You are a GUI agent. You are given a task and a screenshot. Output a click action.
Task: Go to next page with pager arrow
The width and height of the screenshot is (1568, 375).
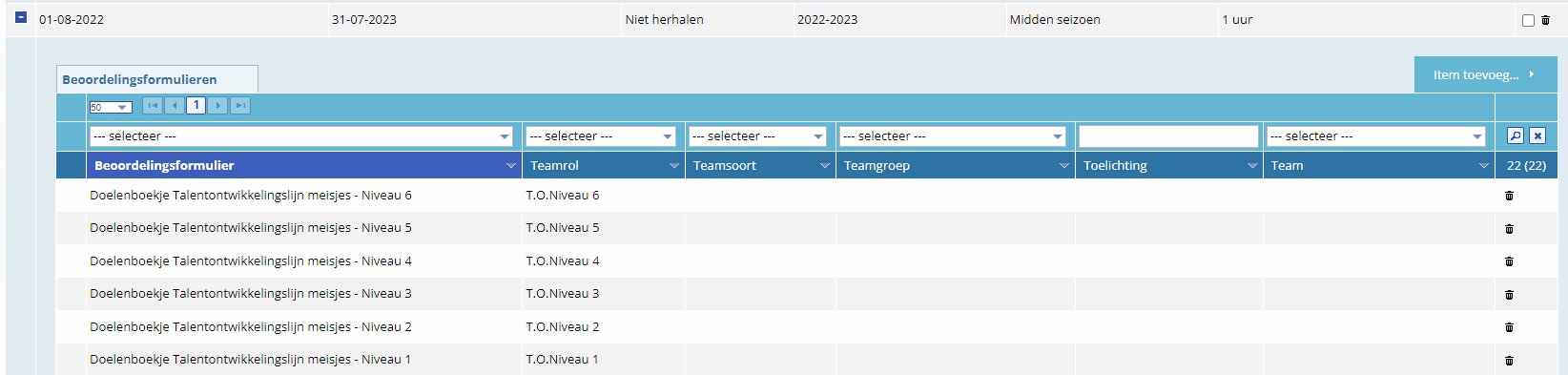coord(218,105)
